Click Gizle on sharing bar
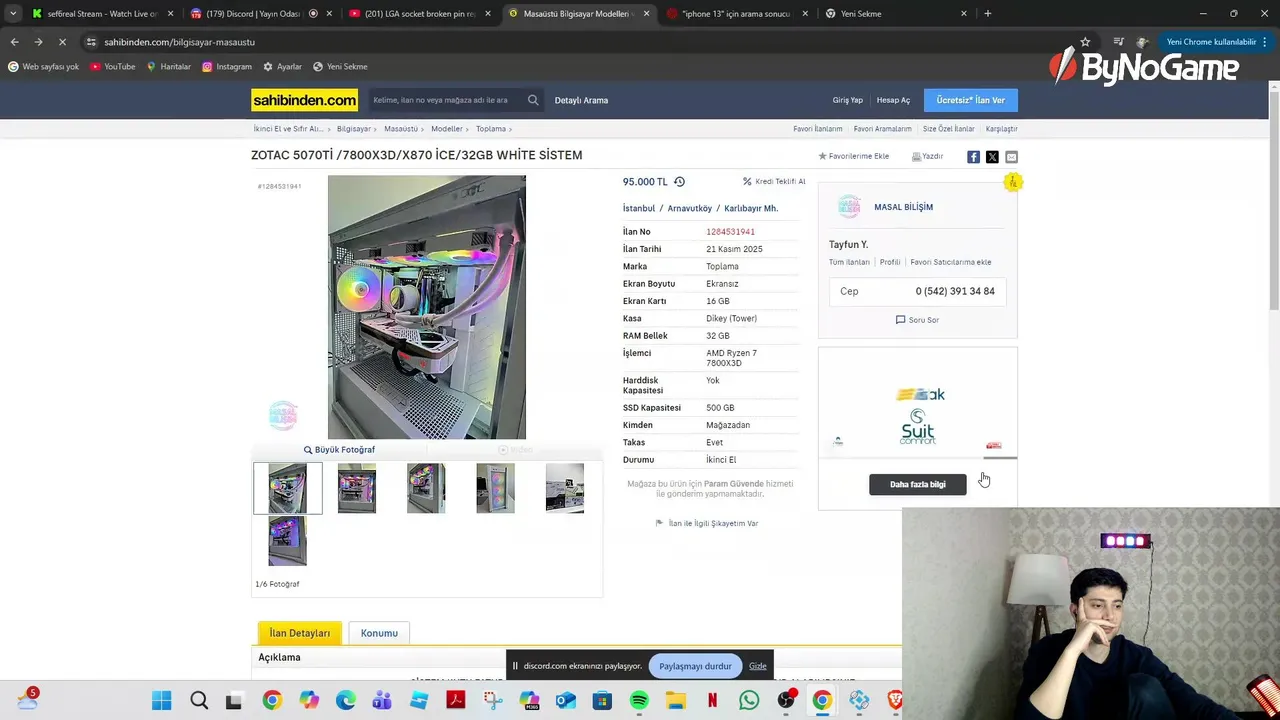This screenshot has height=720, width=1280. pyautogui.click(x=758, y=666)
